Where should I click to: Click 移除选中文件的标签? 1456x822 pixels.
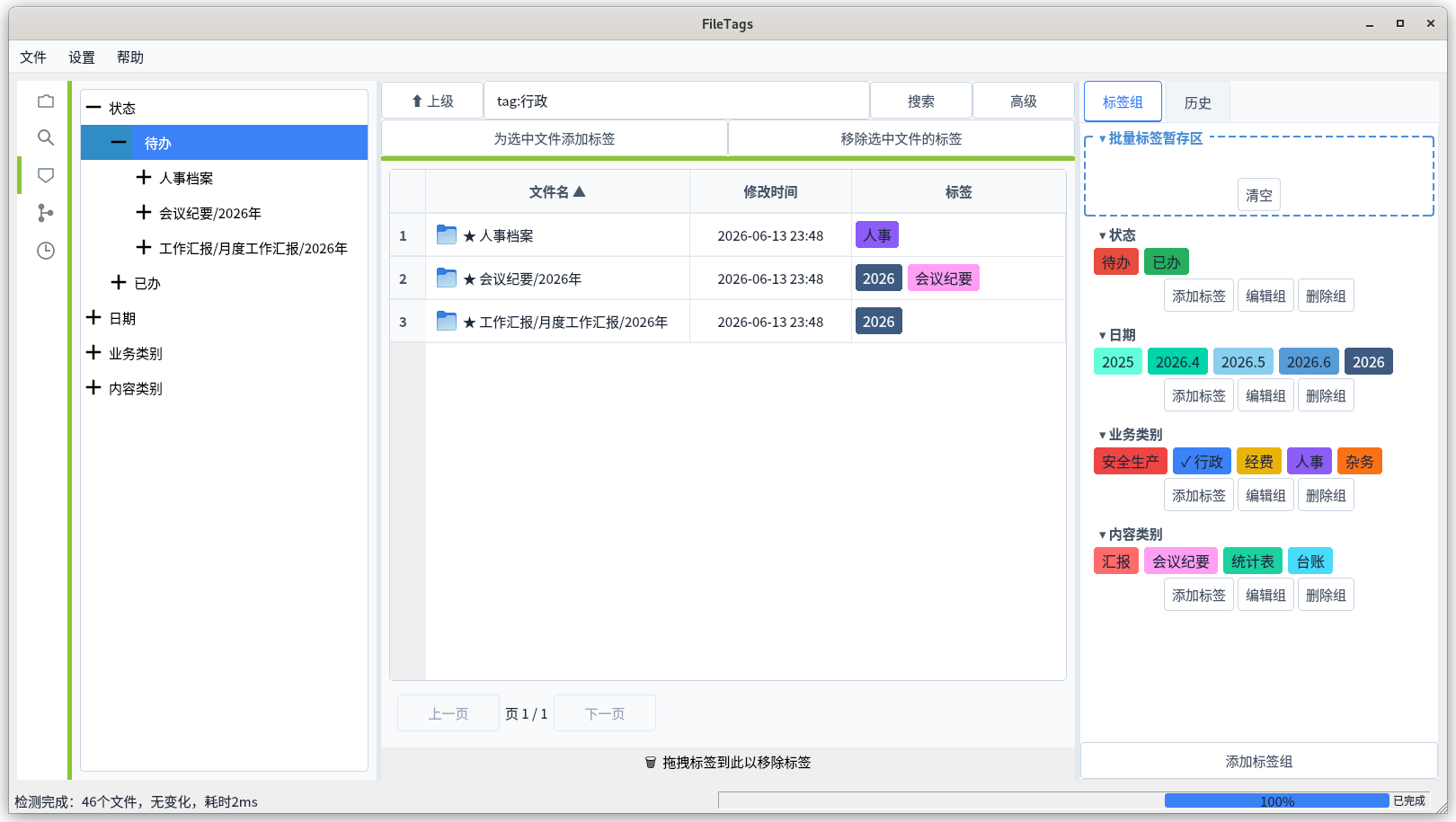click(901, 138)
